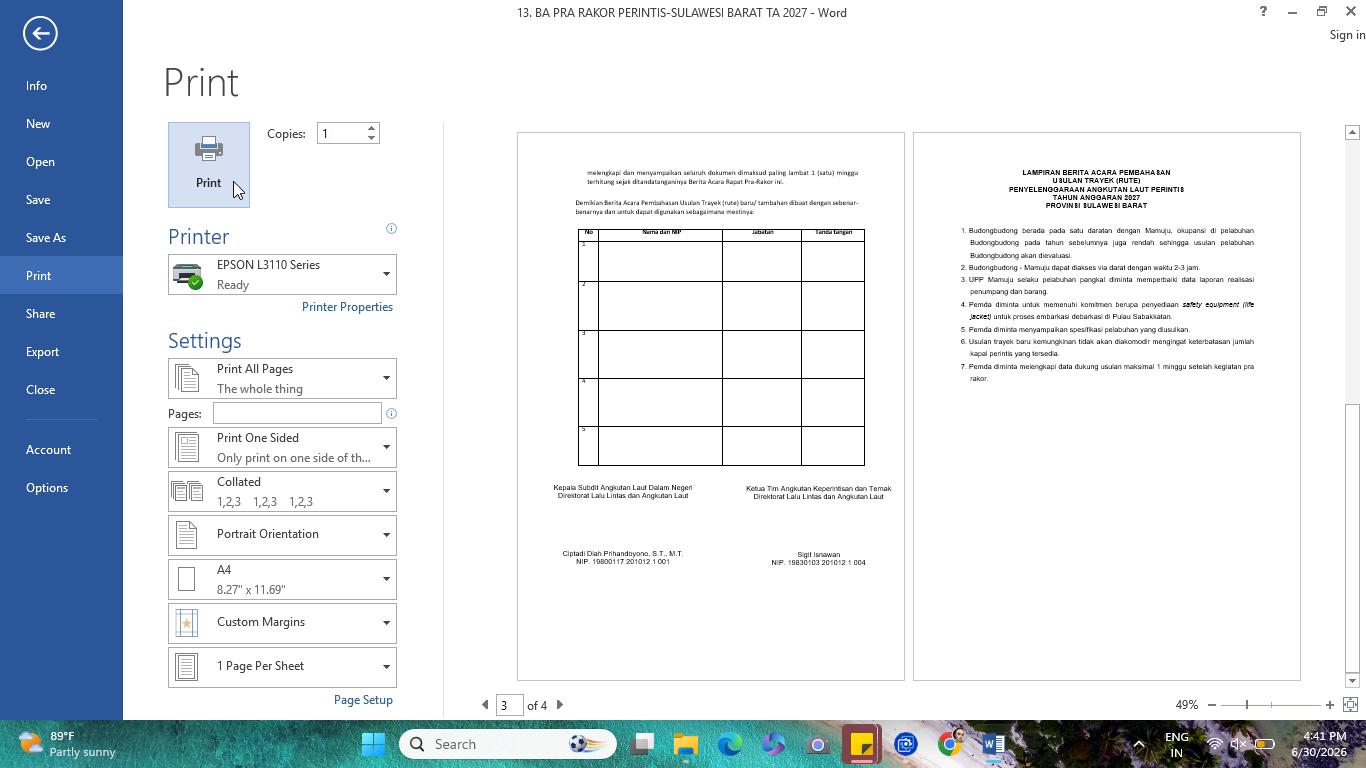Open Task View from taskbar
1366x768 pixels.
[643, 744]
